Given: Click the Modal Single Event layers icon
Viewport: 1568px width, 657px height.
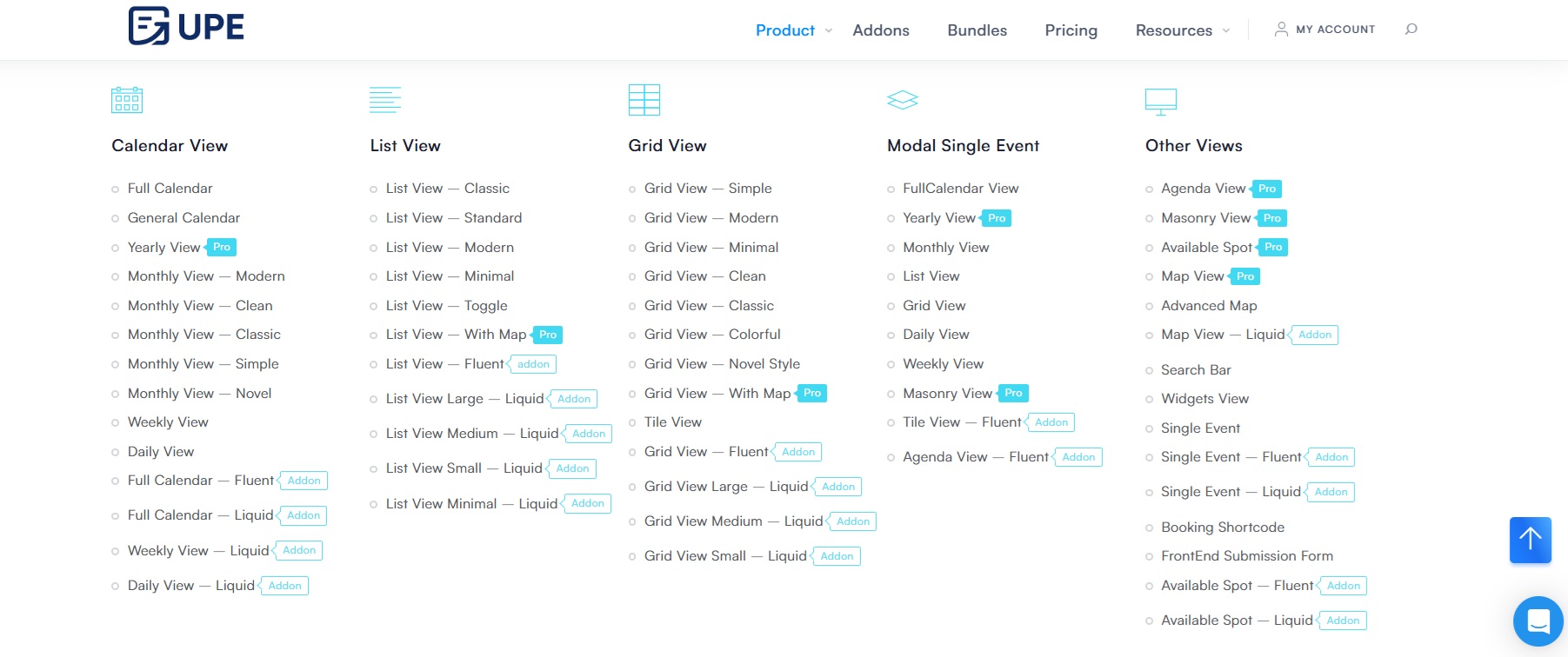Looking at the screenshot, I should point(903,100).
